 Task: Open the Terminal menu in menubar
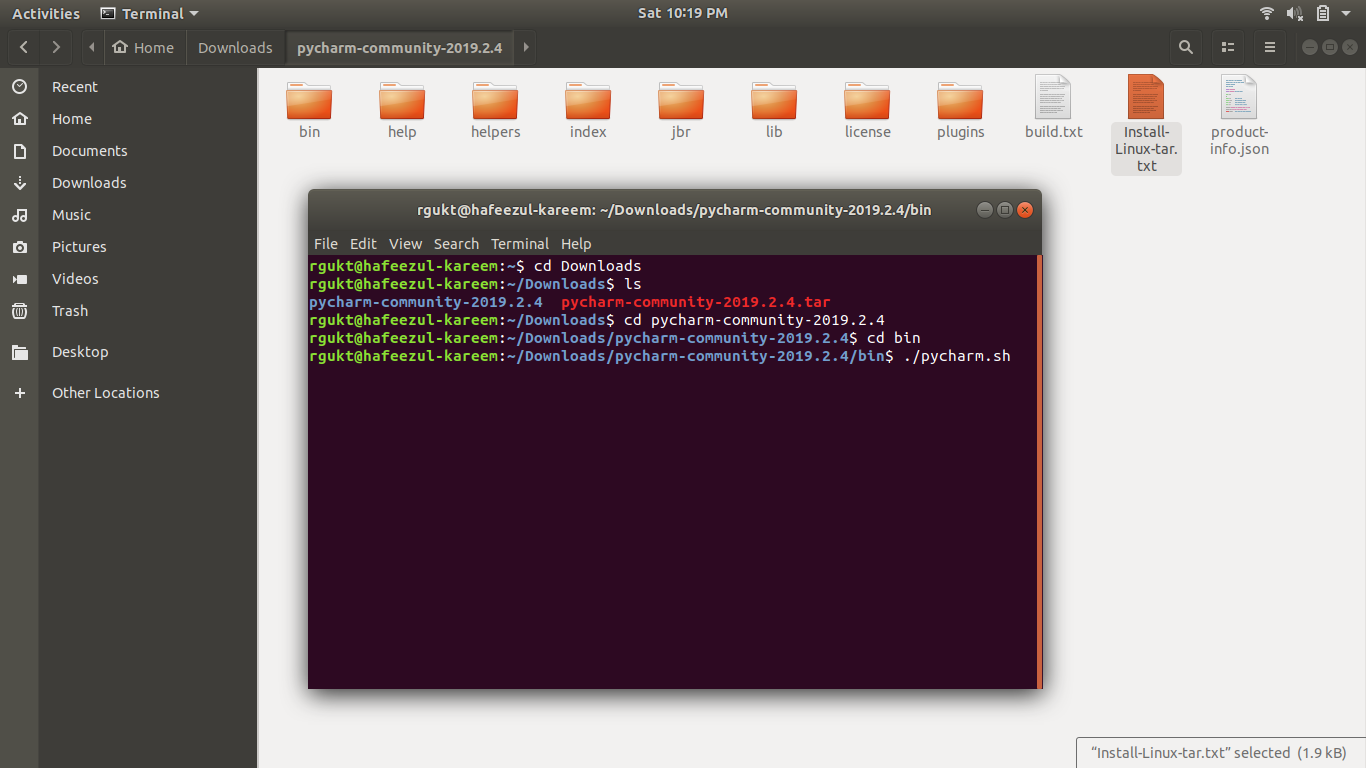point(519,244)
